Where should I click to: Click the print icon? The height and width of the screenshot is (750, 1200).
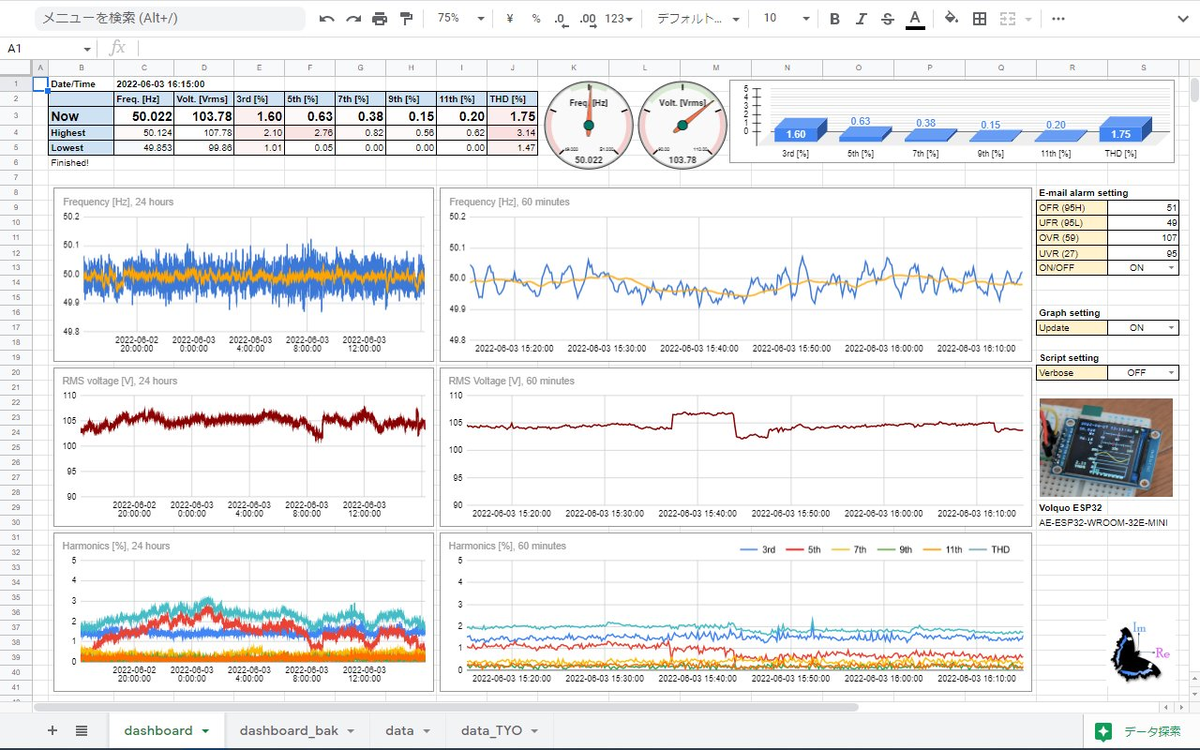379,19
